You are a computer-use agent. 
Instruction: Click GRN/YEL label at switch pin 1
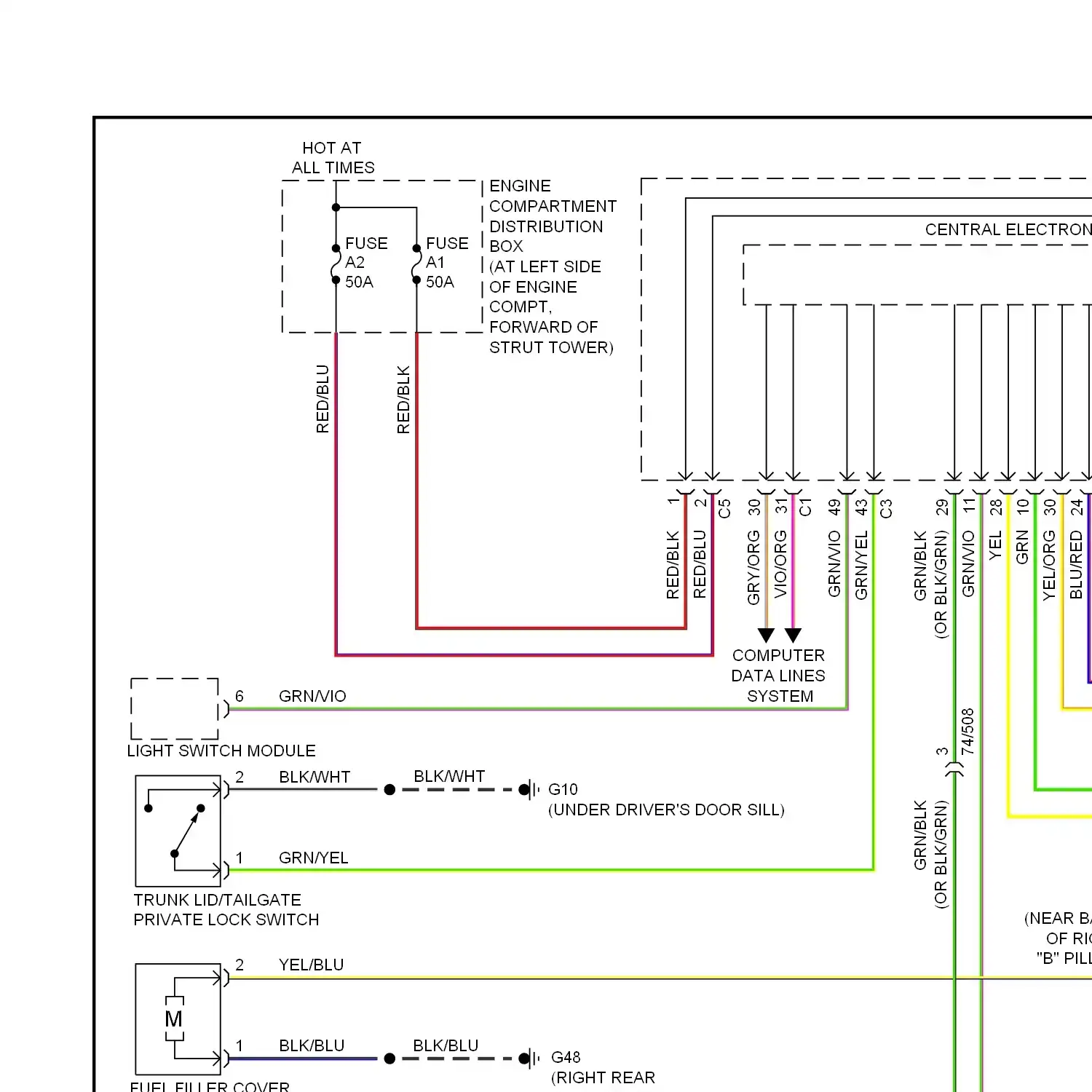pyautogui.click(x=314, y=858)
